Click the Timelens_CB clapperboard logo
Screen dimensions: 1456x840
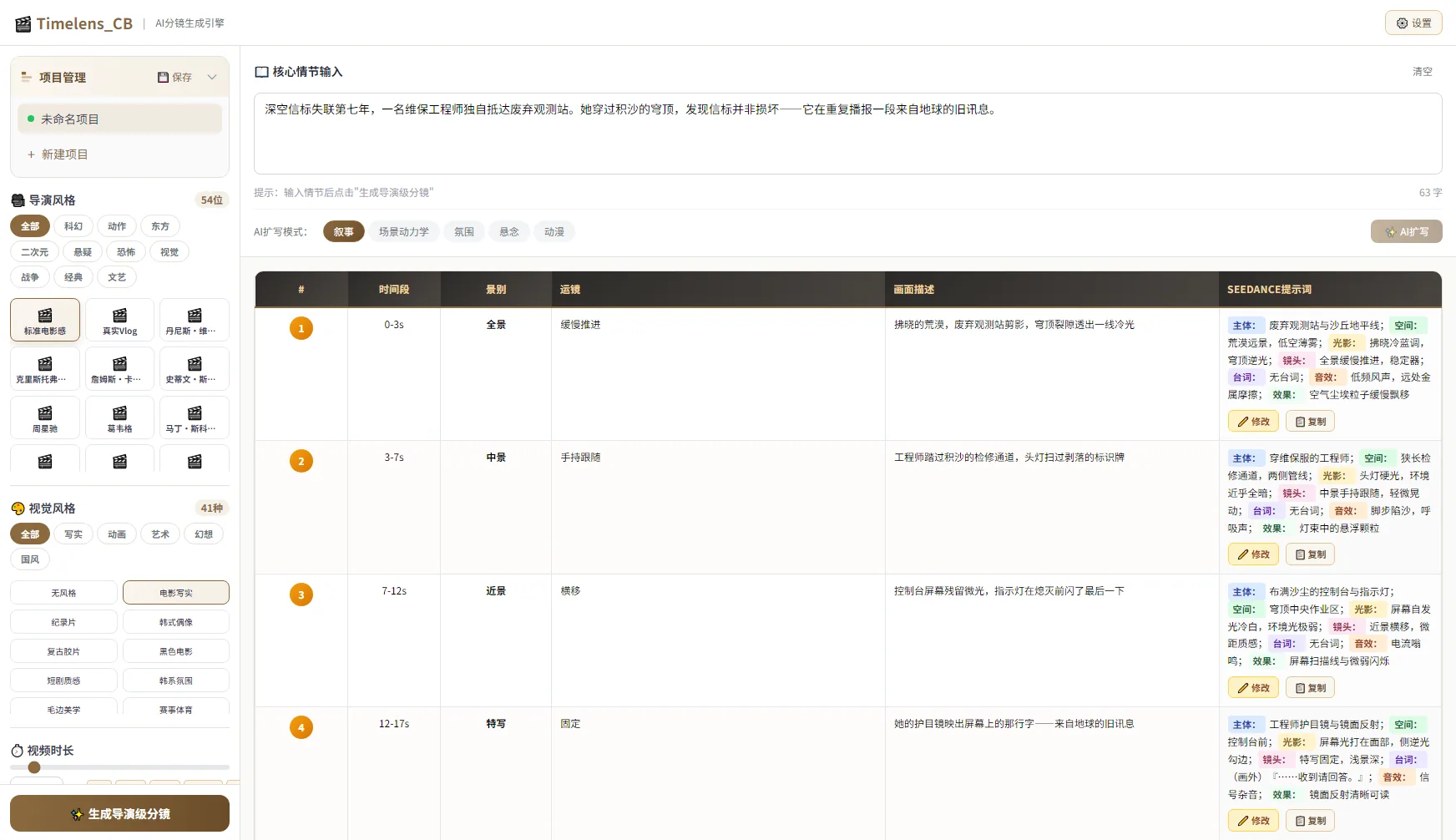click(23, 23)
